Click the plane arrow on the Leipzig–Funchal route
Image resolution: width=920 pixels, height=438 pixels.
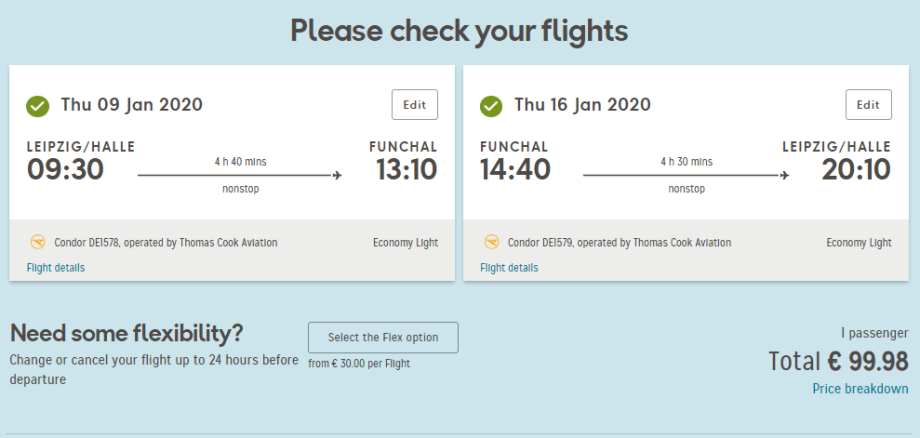point(336,176)
